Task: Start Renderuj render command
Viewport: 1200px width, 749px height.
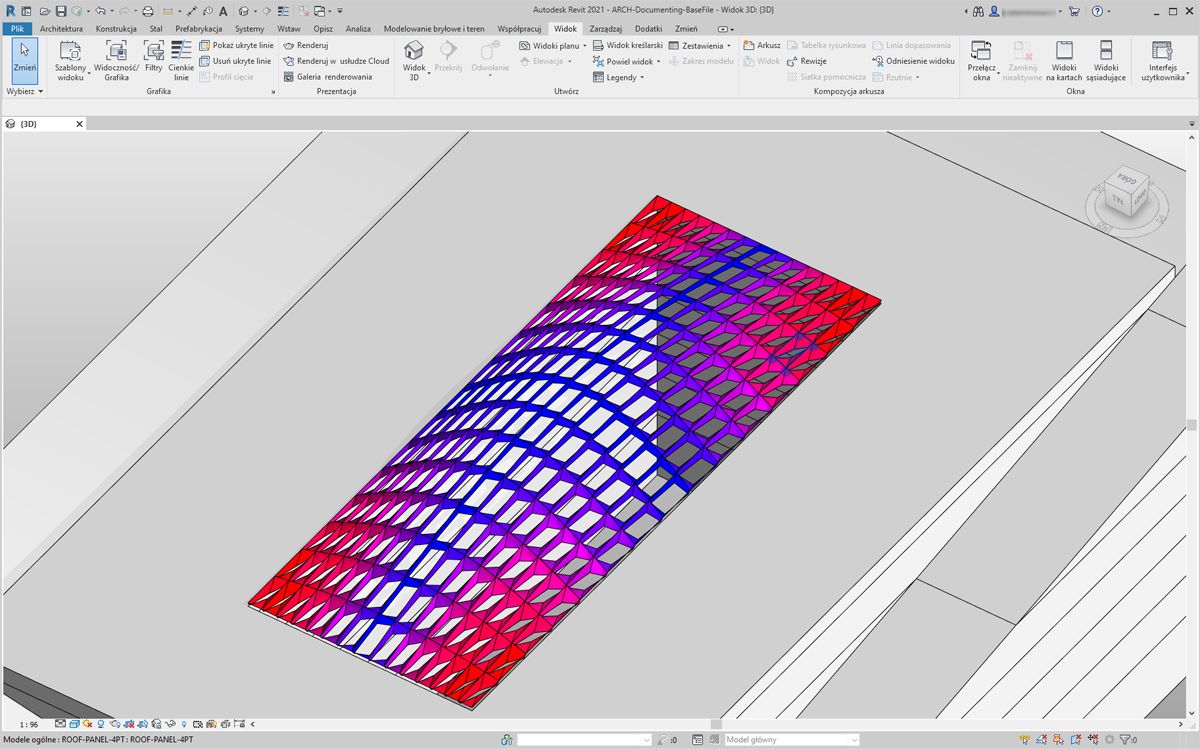Action: point(306,46)
